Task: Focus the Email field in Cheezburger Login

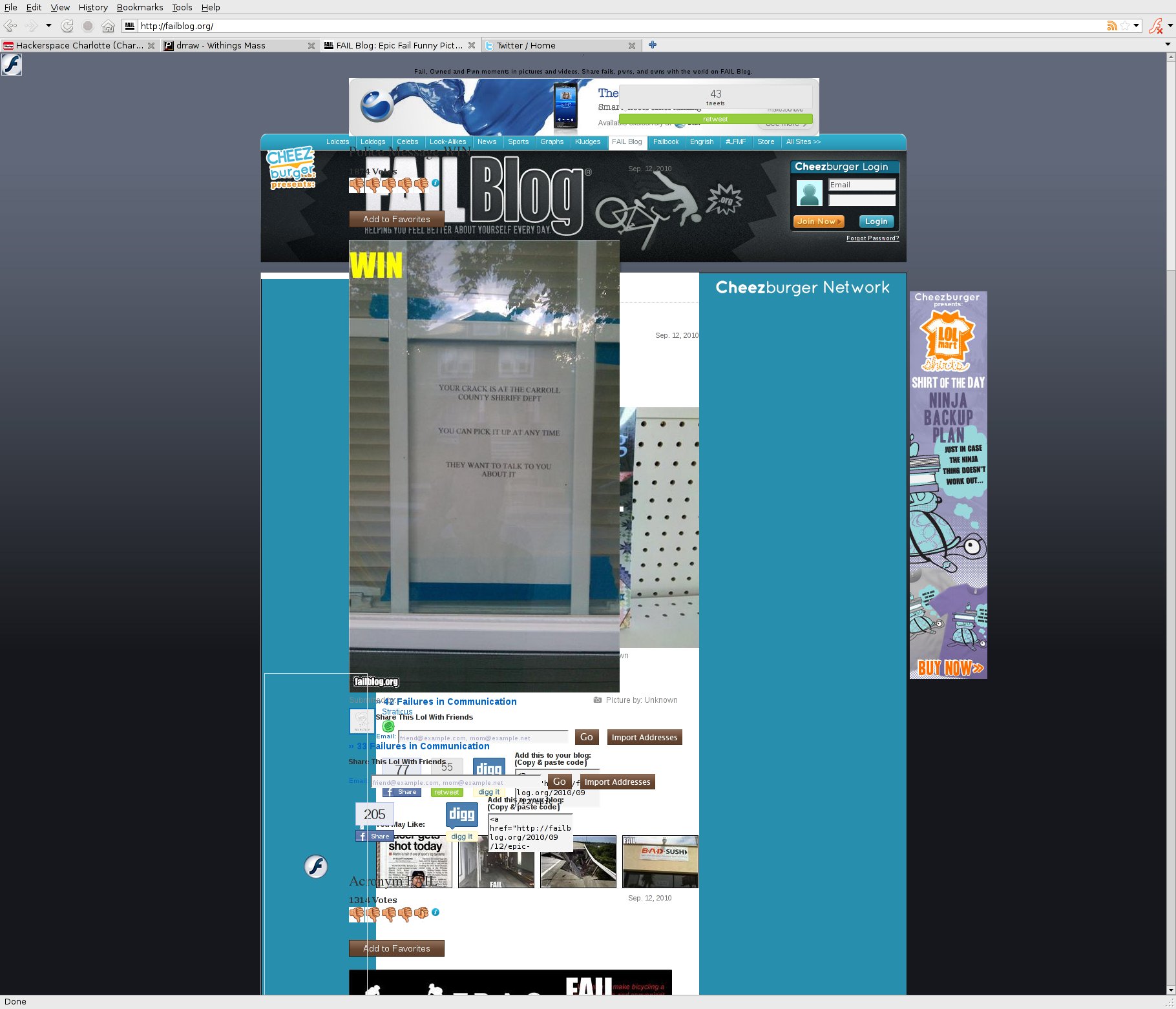Action: point(862,185)
